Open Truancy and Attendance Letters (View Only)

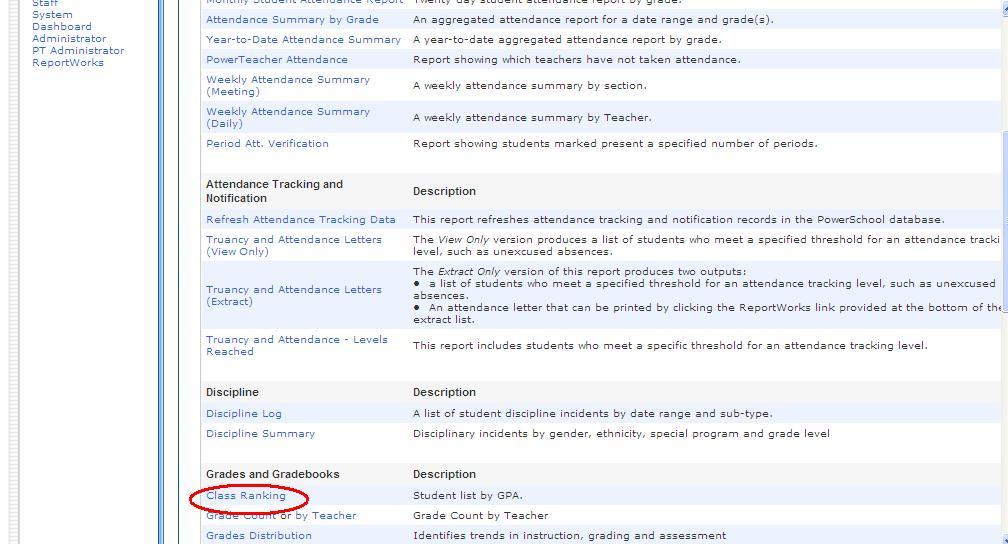click(294, 246)
